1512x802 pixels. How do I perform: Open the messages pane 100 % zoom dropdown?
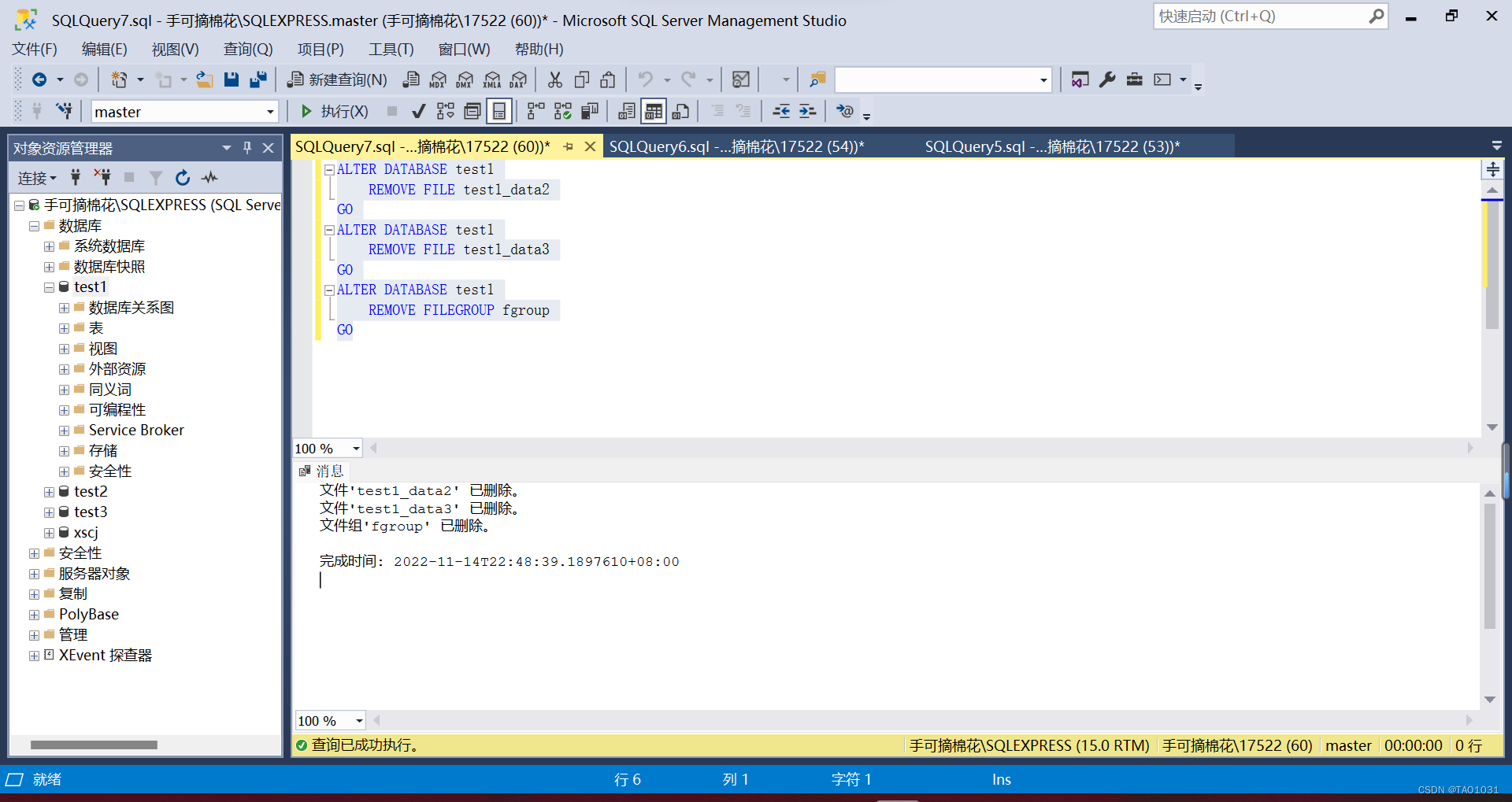coord(359,721)
